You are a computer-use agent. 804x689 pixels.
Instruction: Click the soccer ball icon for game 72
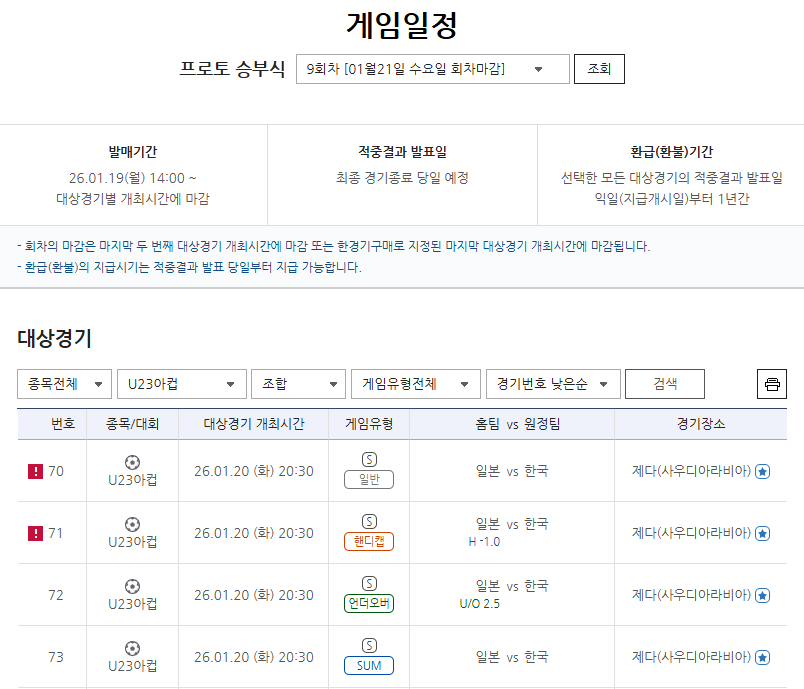click(x=131, y=585)
